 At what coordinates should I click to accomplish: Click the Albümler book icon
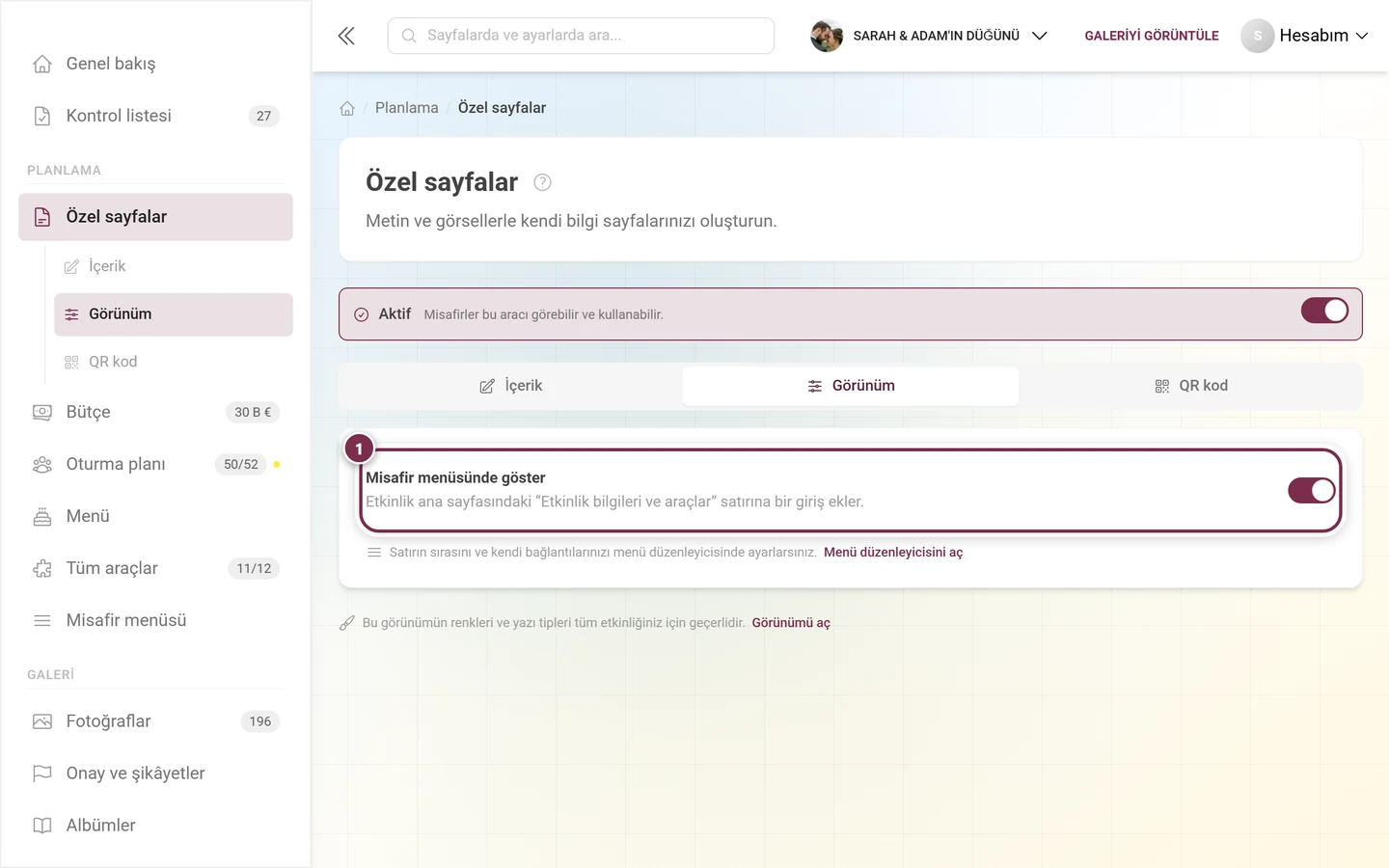point(42,826)
